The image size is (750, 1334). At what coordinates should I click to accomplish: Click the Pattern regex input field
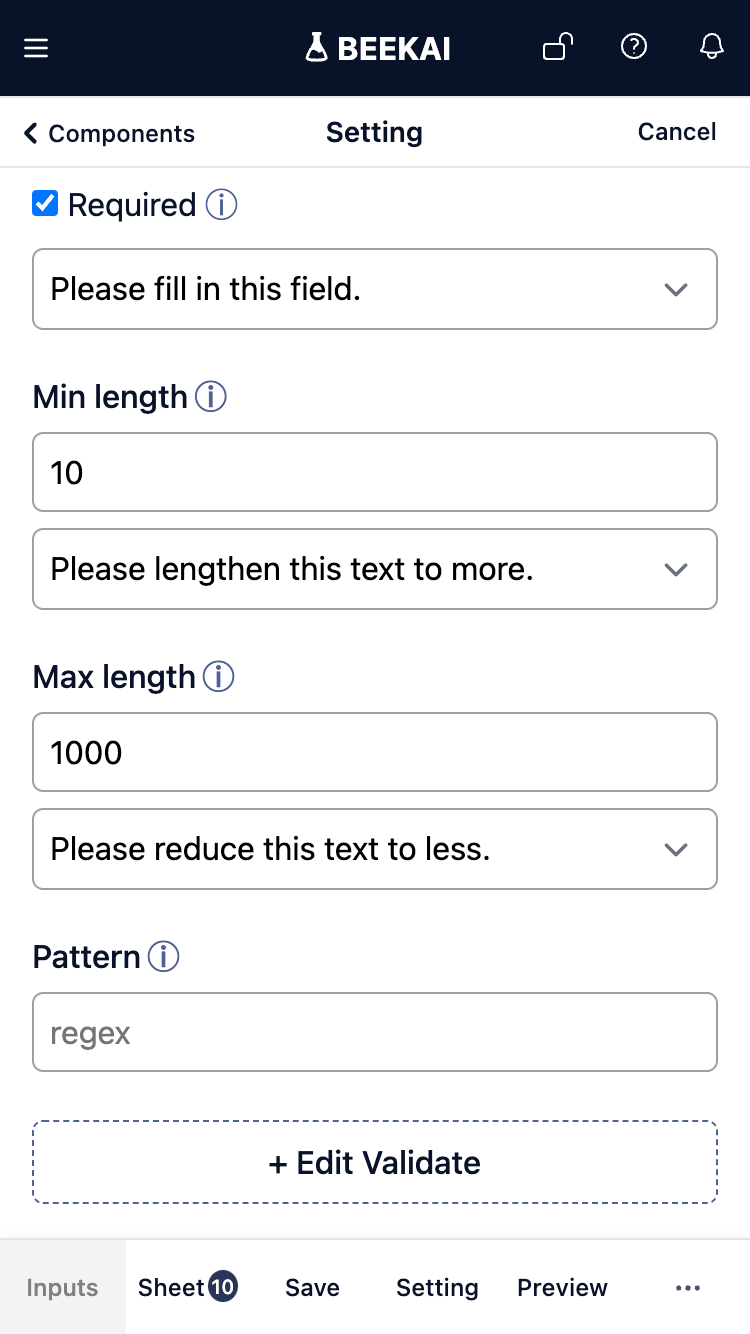point(375,1032)
